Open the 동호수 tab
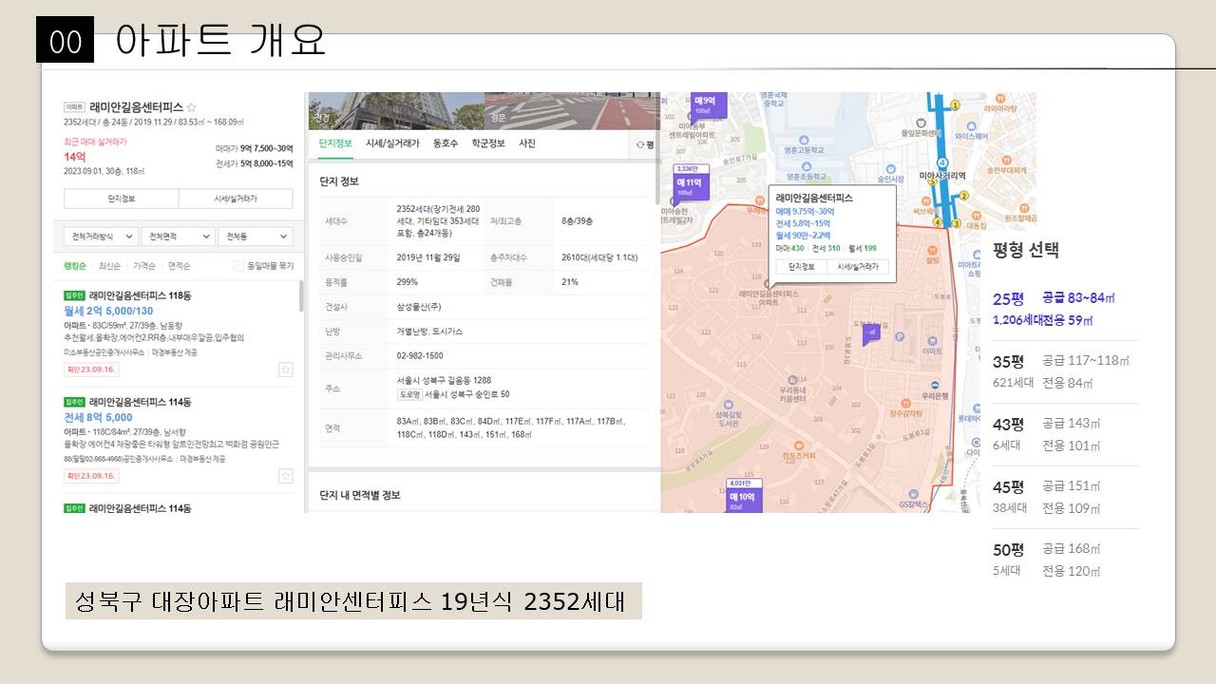 [445, 144]
